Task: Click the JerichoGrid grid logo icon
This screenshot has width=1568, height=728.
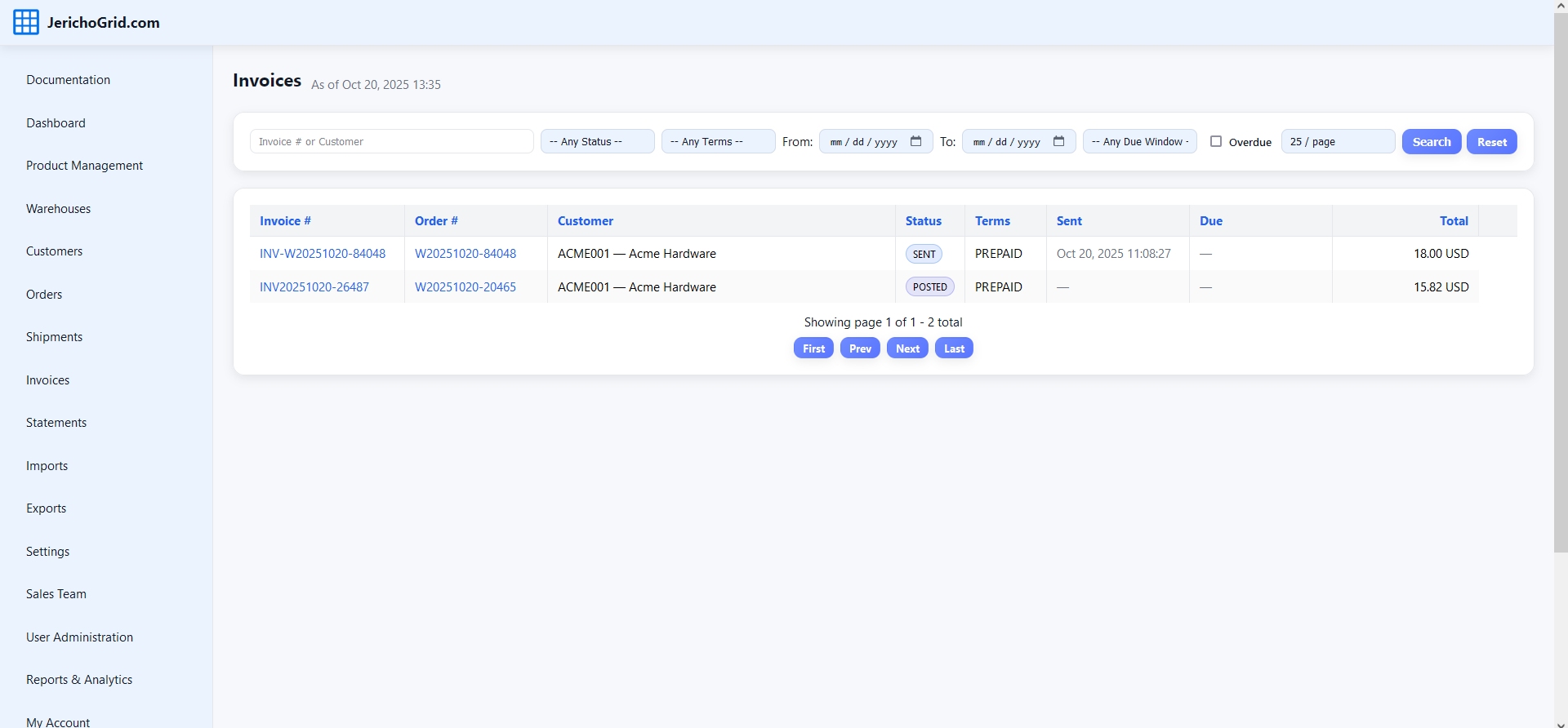Action: coord(26,22)
